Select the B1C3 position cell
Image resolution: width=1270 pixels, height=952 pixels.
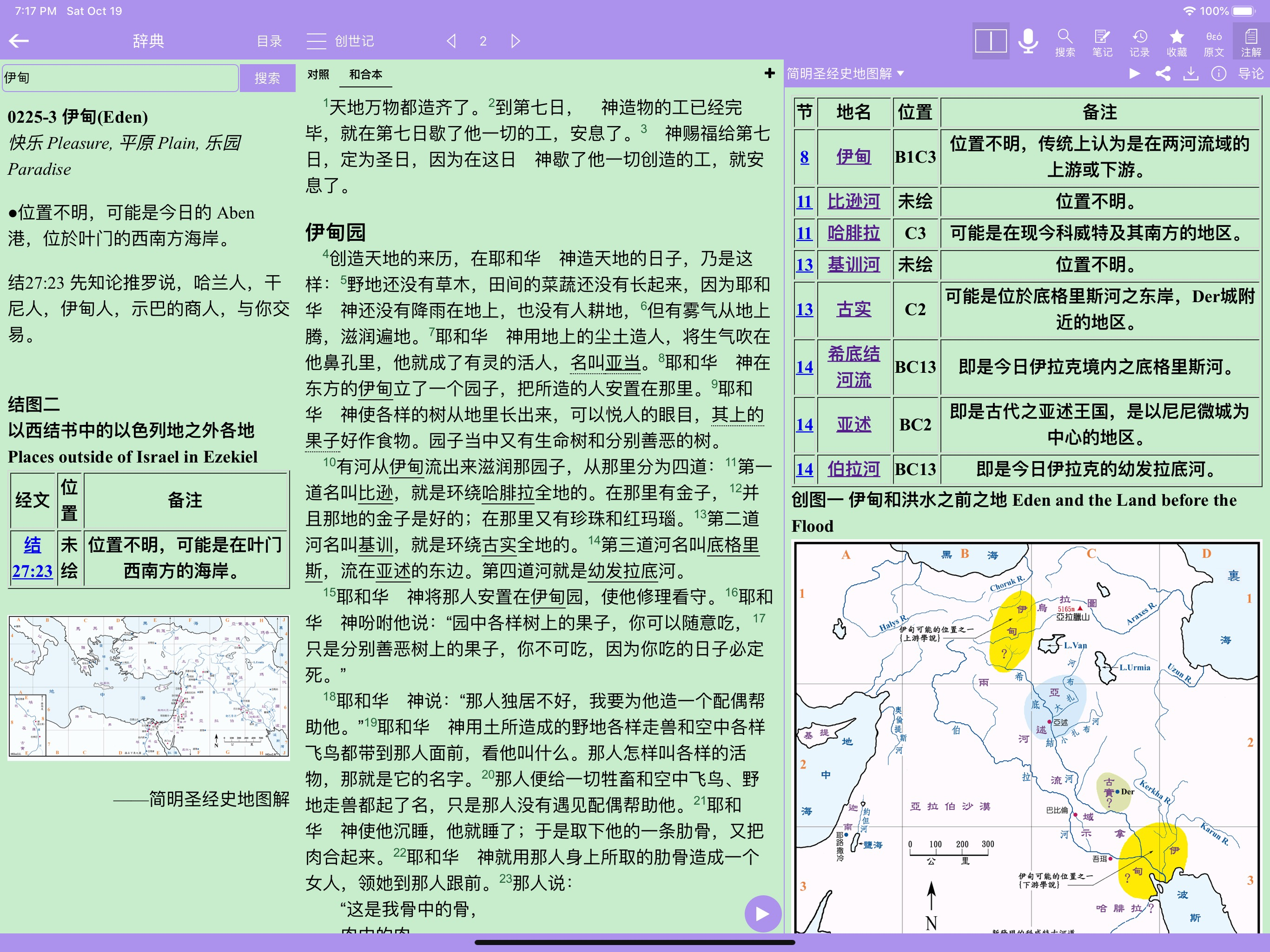coord(915,157)
